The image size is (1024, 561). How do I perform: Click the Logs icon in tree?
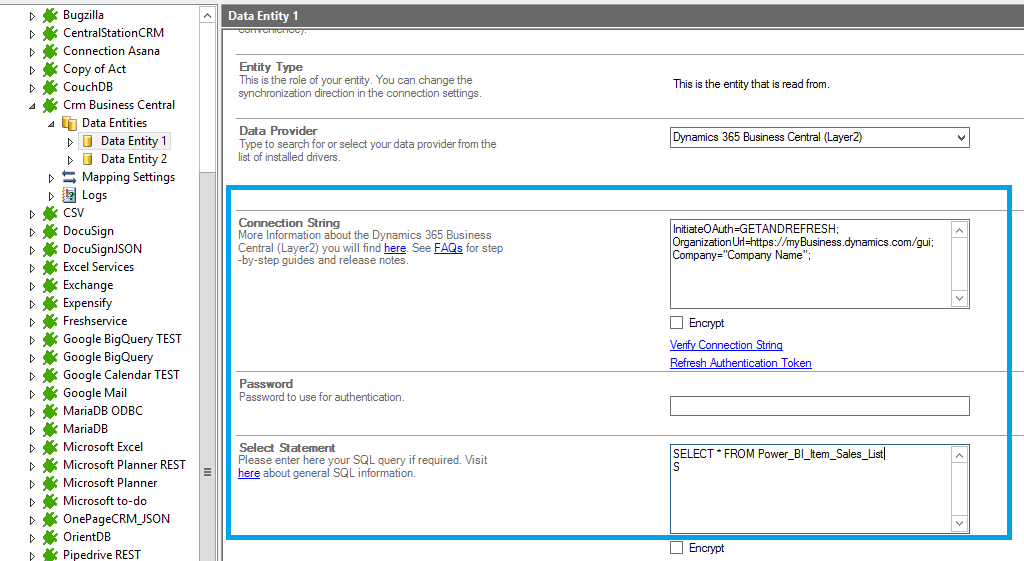[69, 195]
